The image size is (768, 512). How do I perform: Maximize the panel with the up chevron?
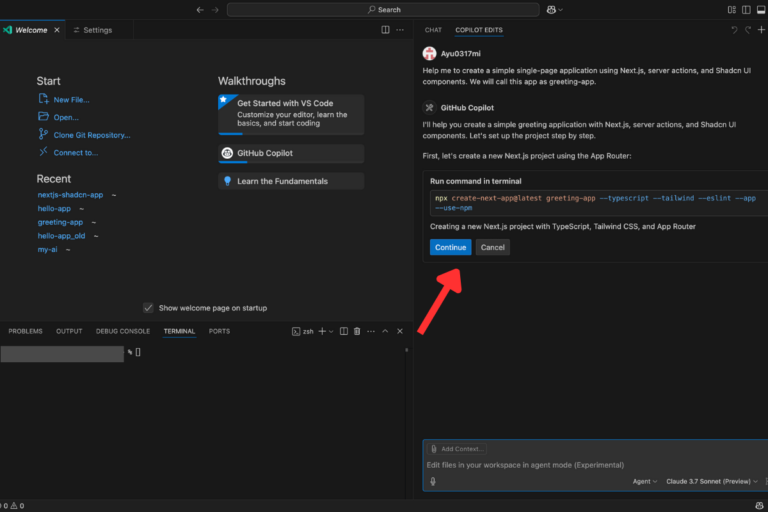(385, 331)
